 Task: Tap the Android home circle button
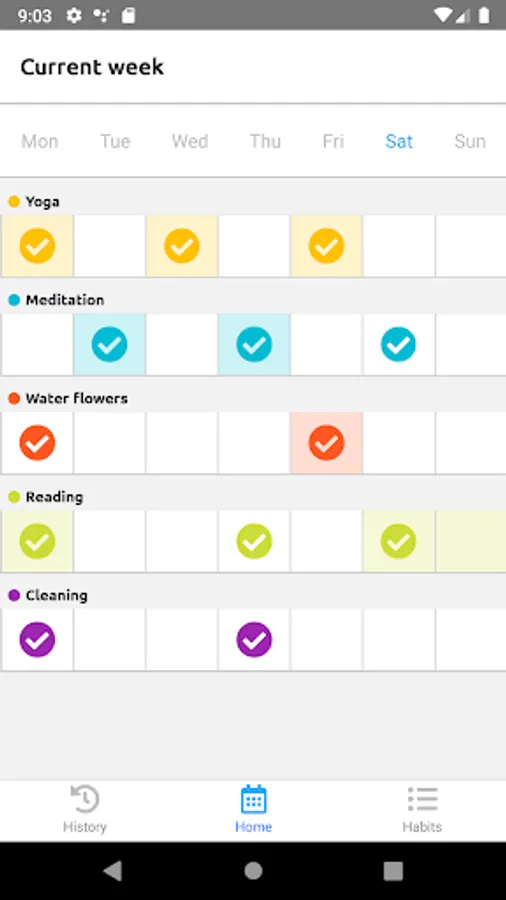click(253, 871)
